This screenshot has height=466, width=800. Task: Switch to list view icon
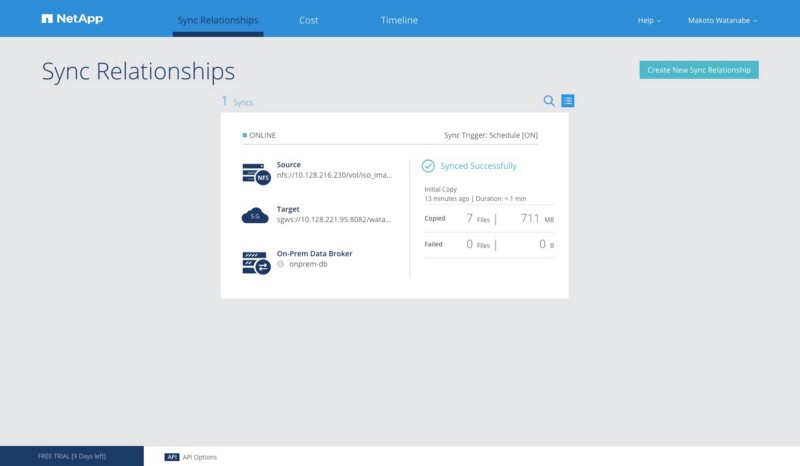tap(567, 101)
